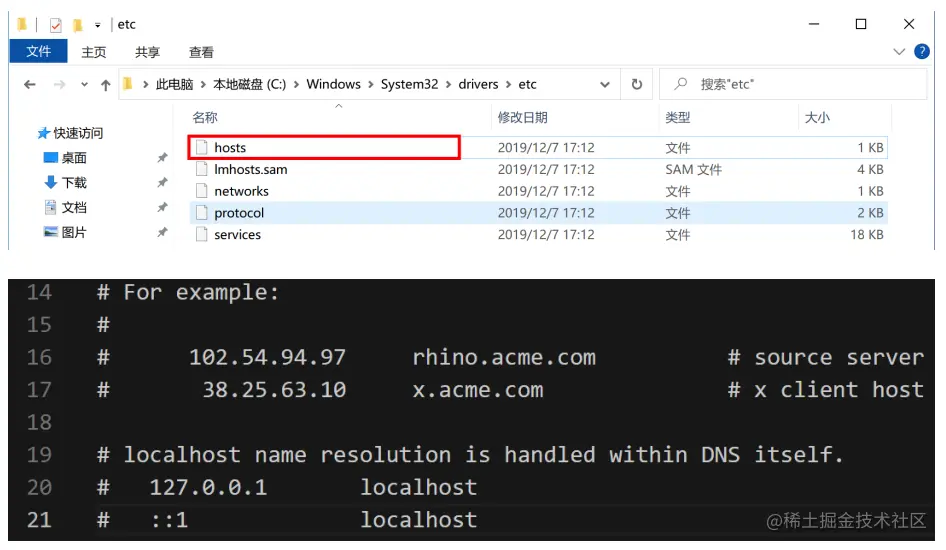The width and height of the screenshot is (946, 550).
Task: Expand the chevron after Windows in path
Action: pyautogui.click(x=370, y=84)
